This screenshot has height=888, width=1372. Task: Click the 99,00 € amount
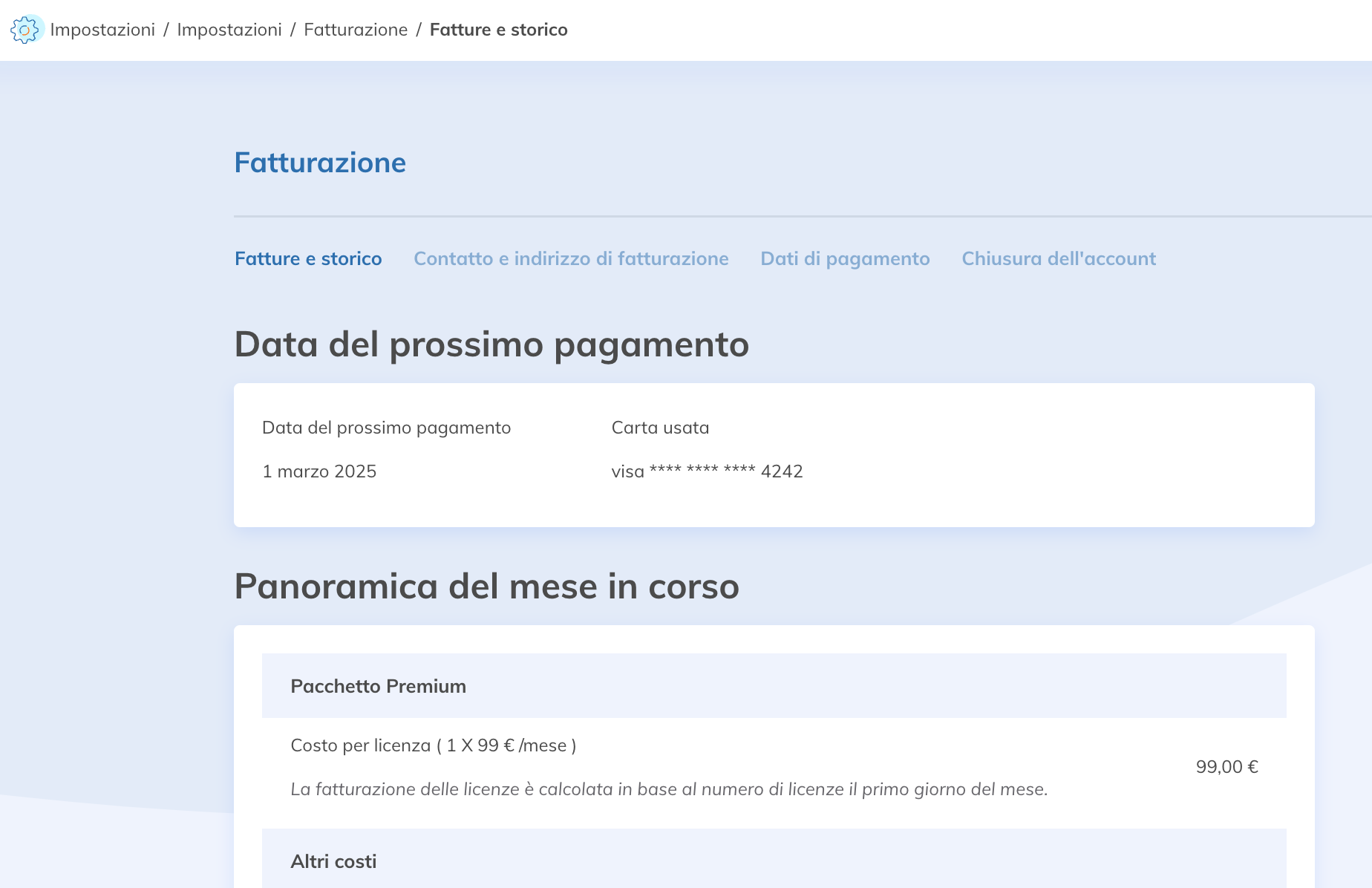click(x=1226, y=767)
